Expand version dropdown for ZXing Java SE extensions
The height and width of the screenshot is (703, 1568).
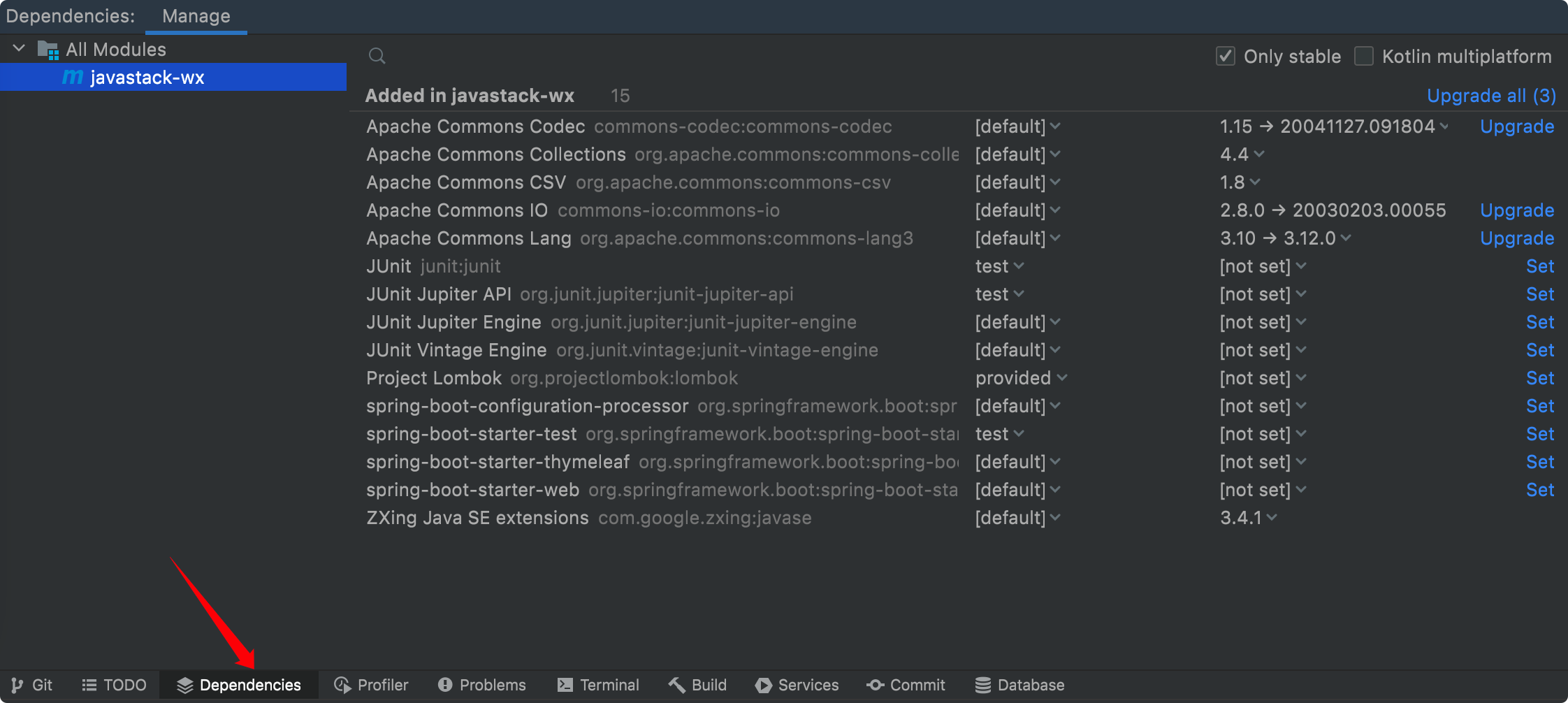point(1272,518)
